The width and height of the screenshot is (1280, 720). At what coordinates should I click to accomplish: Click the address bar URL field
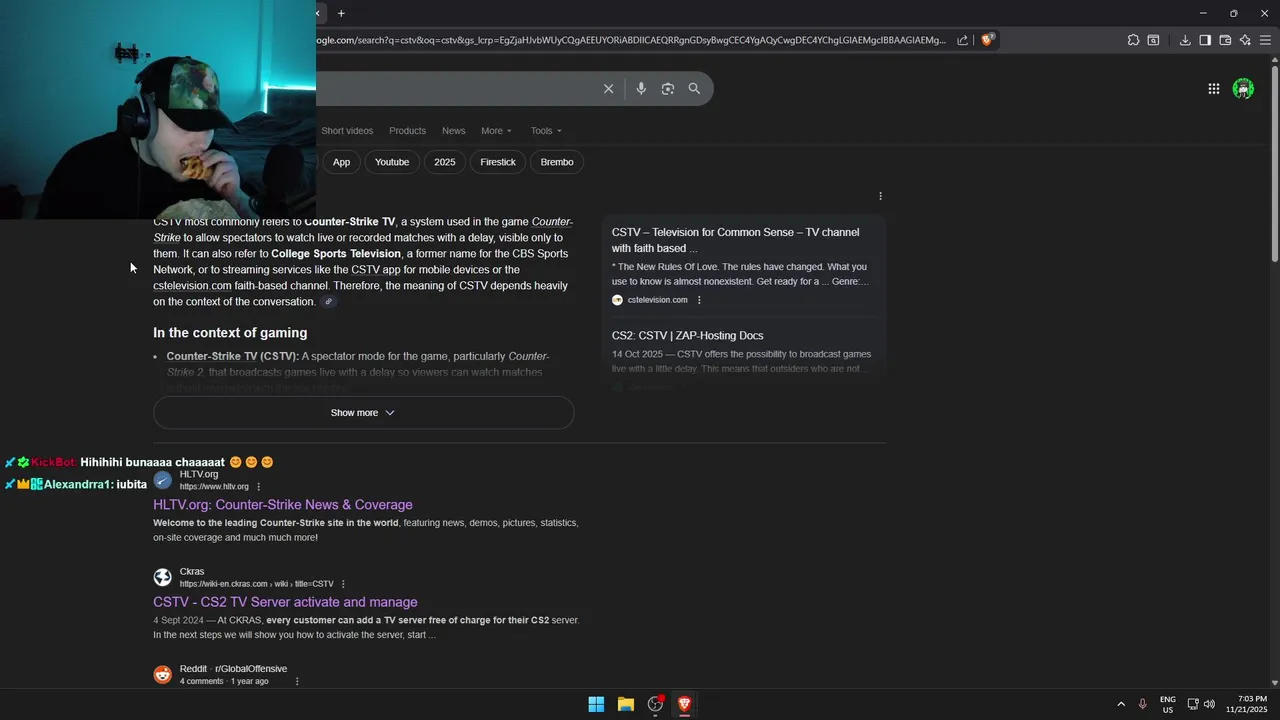click(630, 40)
